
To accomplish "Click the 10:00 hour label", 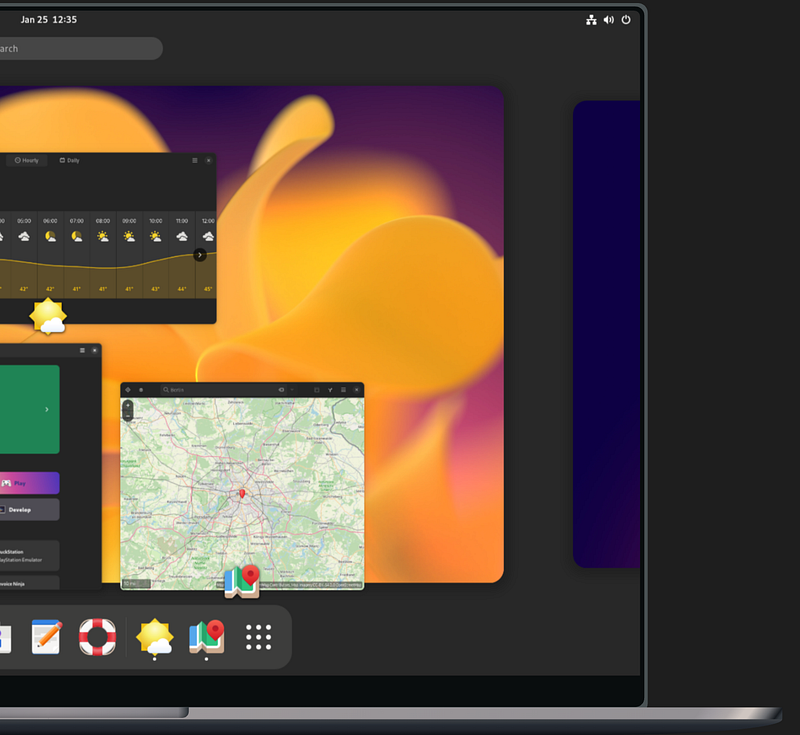I will pyautogui.click(x=156, y=221).
